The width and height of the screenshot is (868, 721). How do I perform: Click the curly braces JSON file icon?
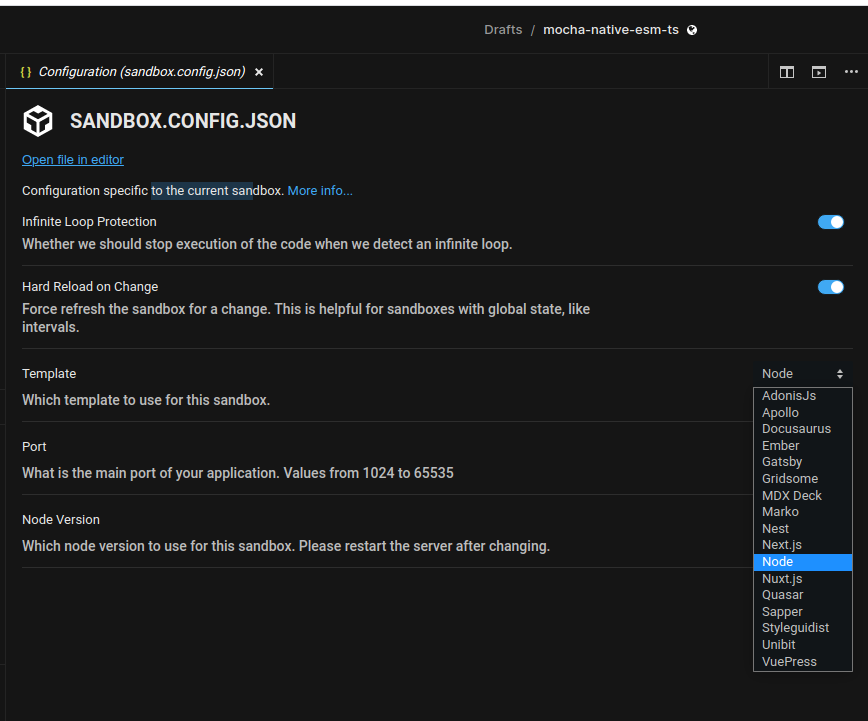coord(25,72)
